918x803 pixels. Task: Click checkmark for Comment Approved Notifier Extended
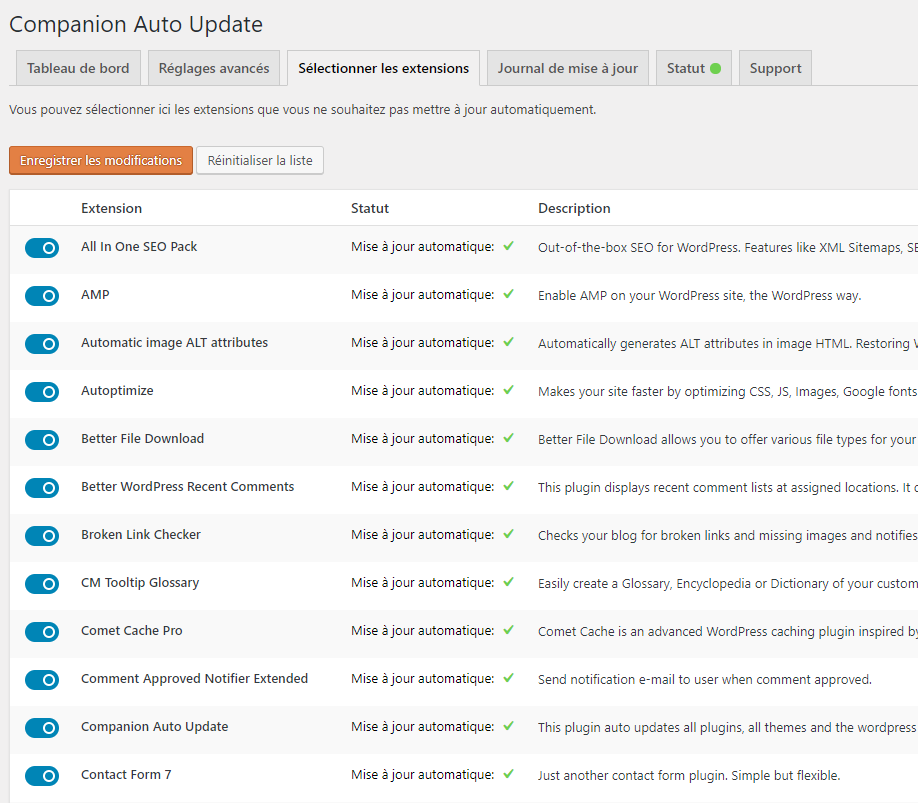point(508,678)
